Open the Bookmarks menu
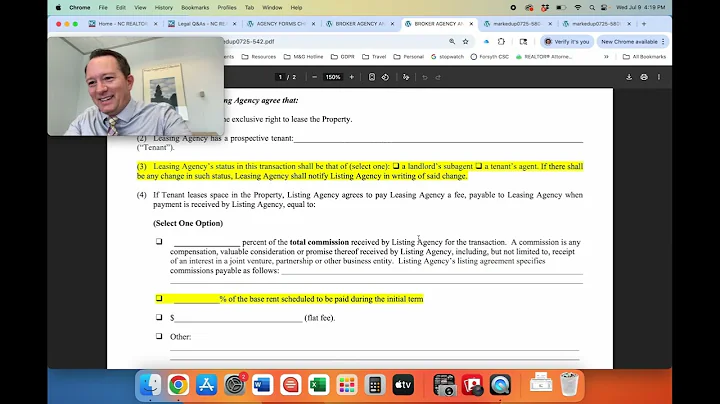Screen dimensions: 720x404 point(195,7)
